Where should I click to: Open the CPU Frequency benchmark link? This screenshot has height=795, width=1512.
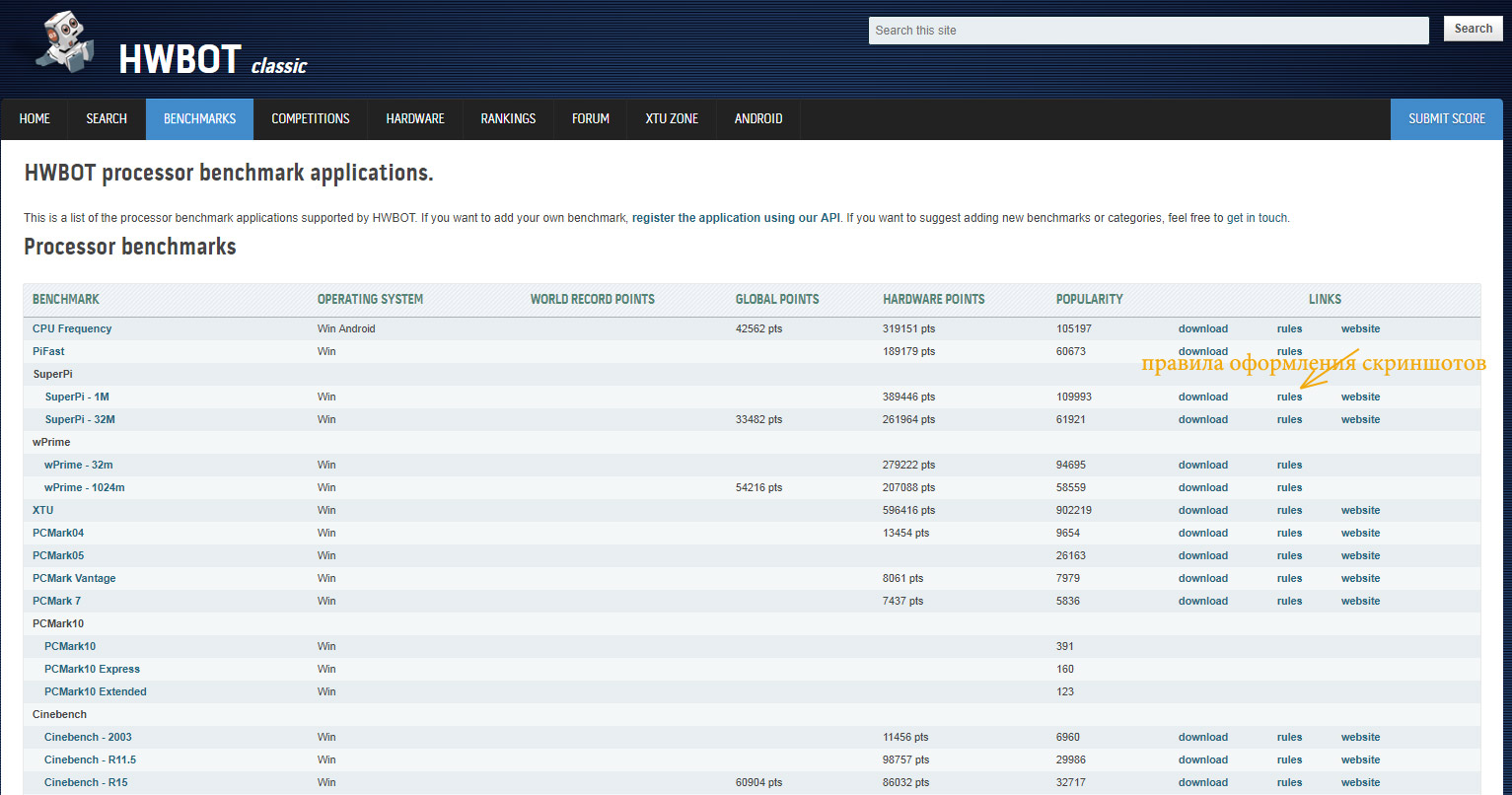pos(72,328)
